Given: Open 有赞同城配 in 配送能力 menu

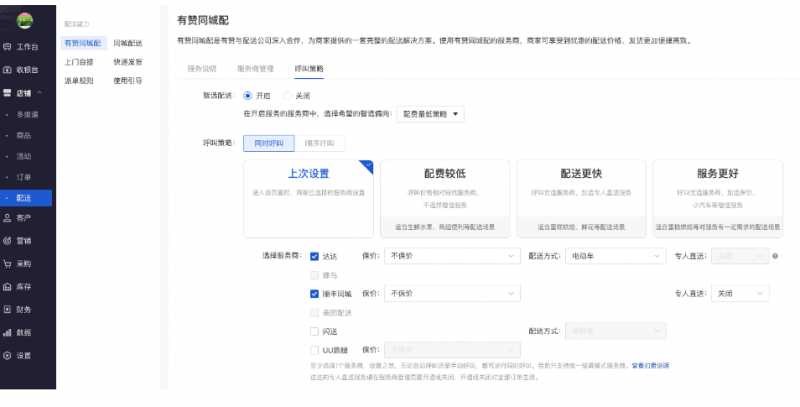Looking at the screenshot, I should coord(83,43).
